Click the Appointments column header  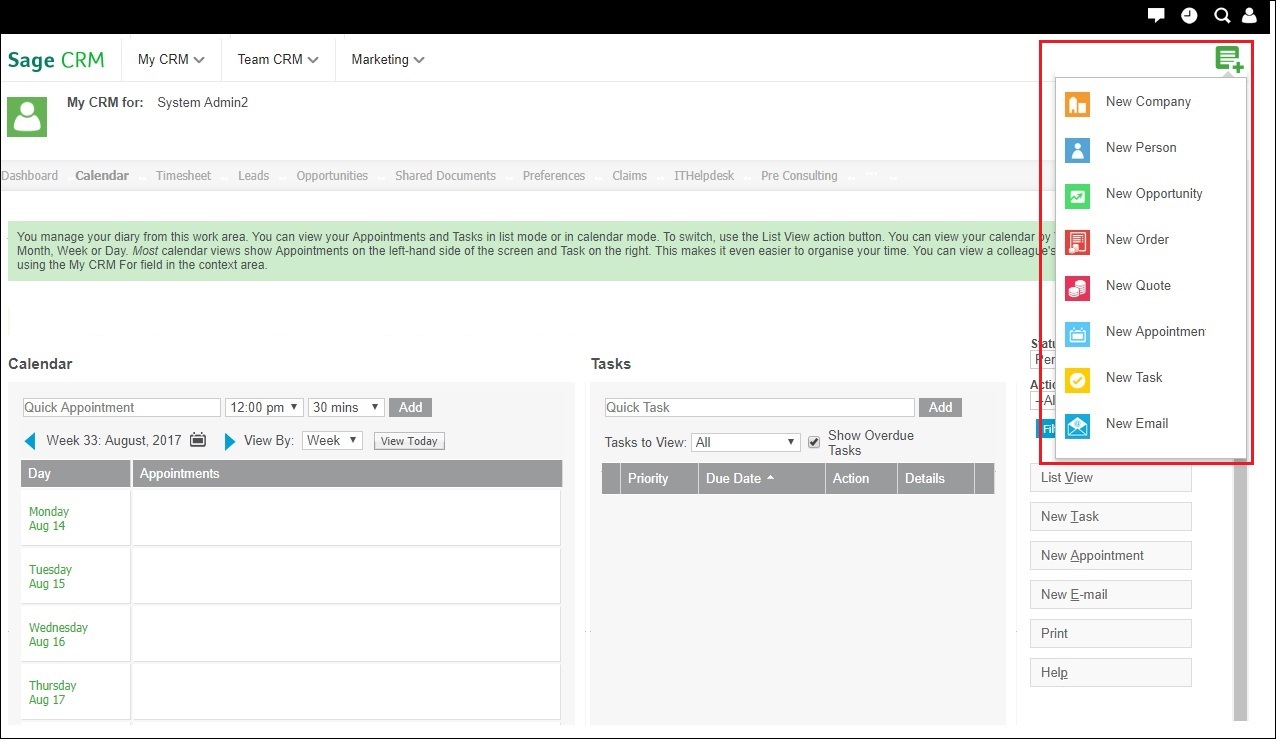click(347, 474)
